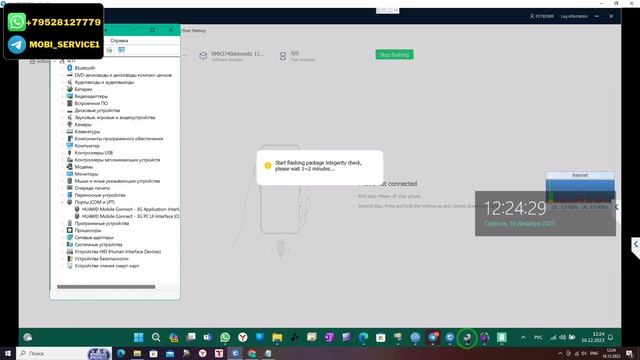
Task: Open the inner taskbar notification bell
Action: click(611, 338)
